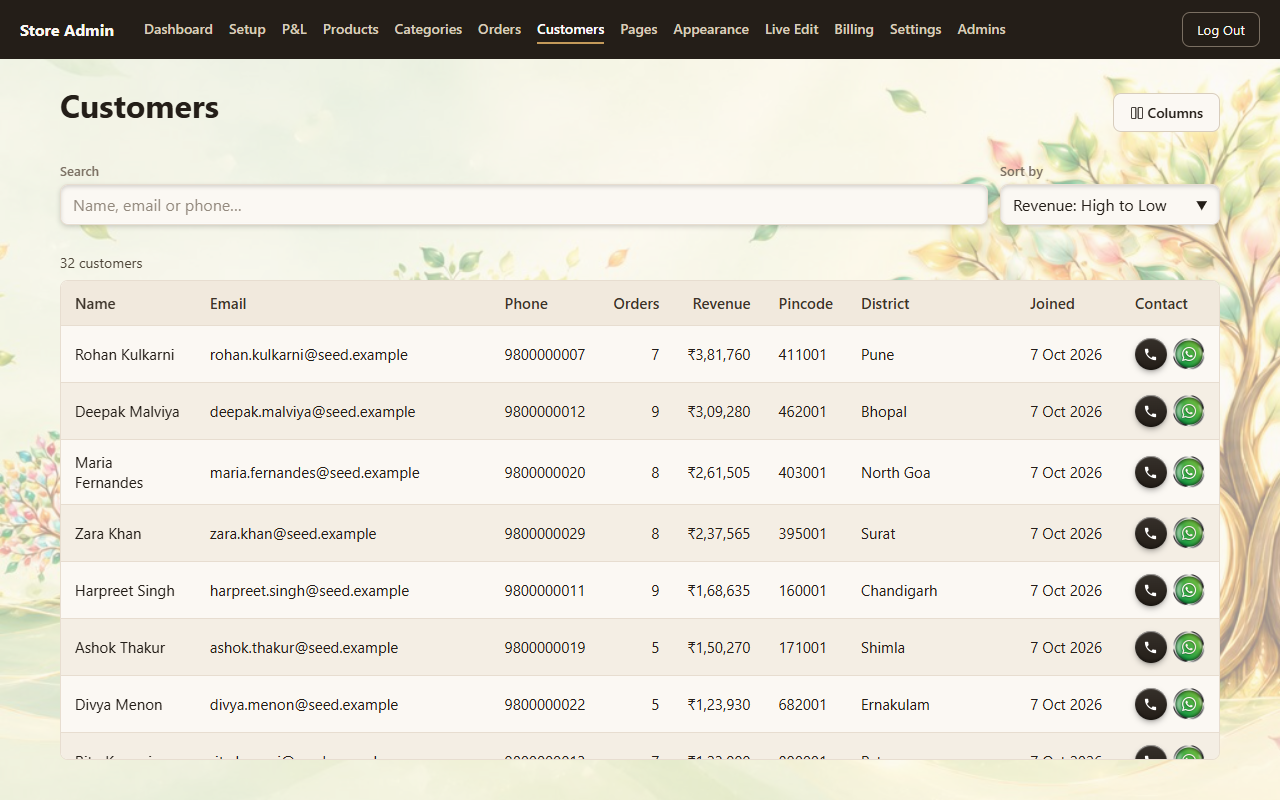Tap the WhatsApp icon for Zara Khan
The height and width of the screenshot is (800, 1280).
[1189, 533]
